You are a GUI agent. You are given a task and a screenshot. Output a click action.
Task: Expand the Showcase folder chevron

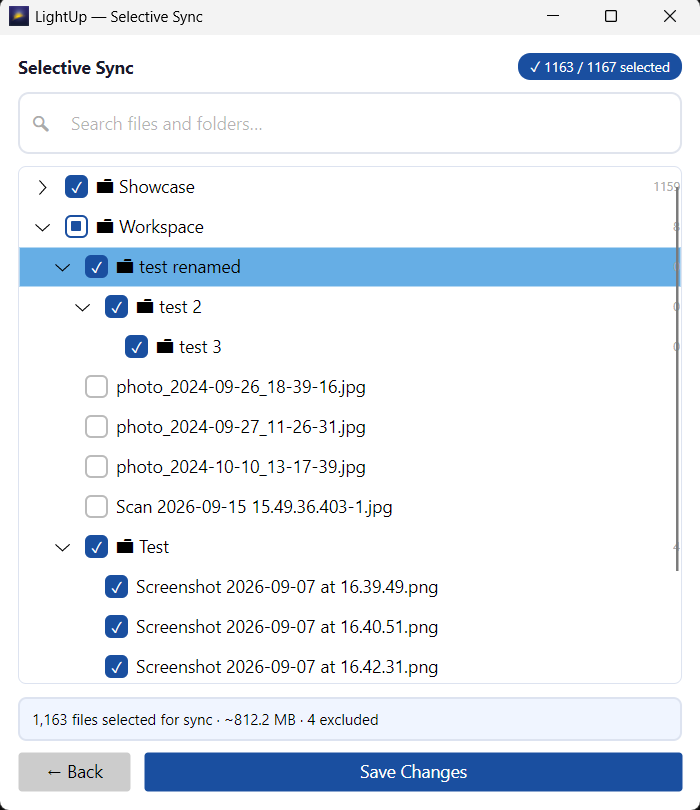[42, 187]
